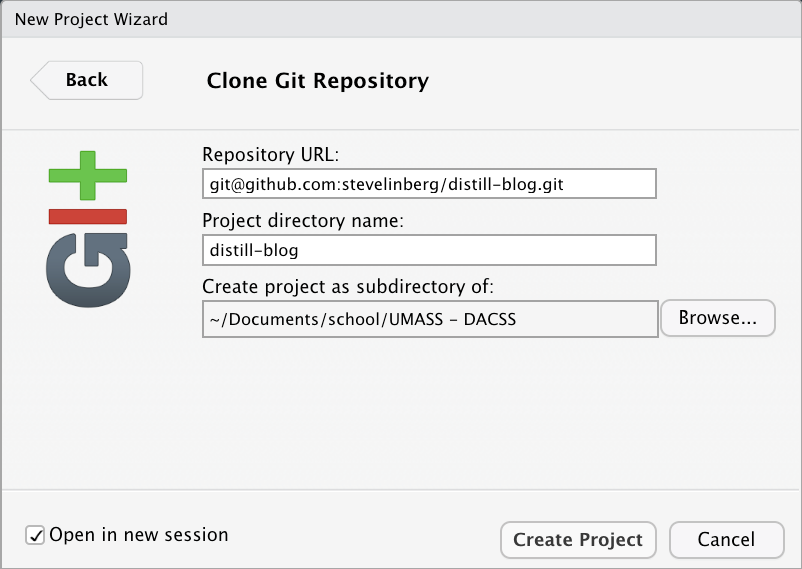Click the 'Open in new session' label text
The image size is (802, 569).
[139, 535]
